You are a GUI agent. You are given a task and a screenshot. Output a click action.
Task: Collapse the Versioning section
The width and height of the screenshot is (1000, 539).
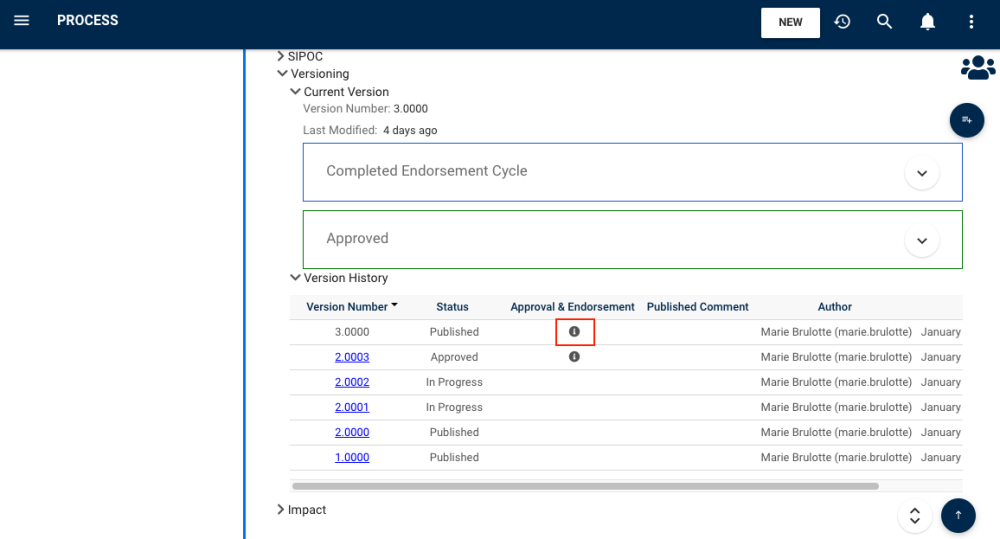tap(283, 74)
